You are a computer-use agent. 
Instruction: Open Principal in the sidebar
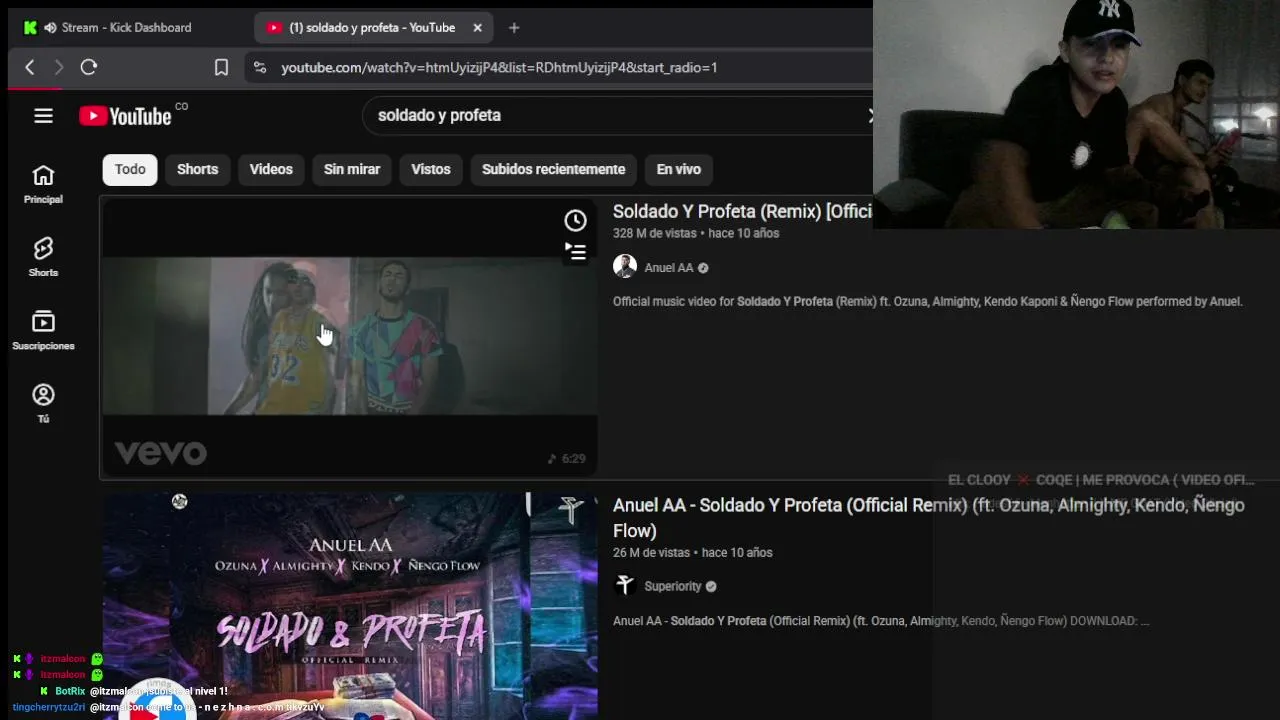click(43, 185)
